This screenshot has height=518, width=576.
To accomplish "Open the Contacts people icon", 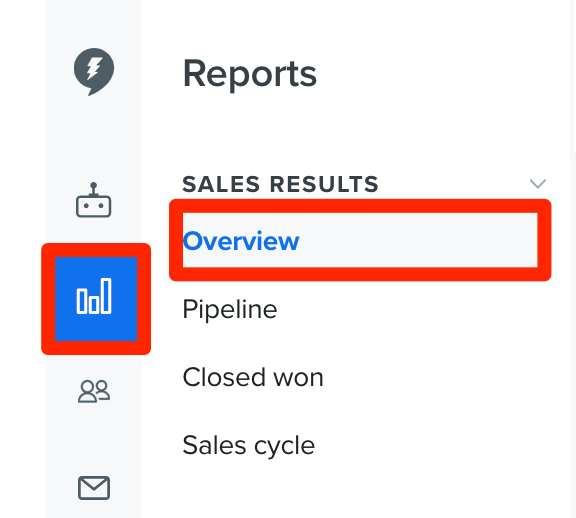I will (x=94, y=391).
